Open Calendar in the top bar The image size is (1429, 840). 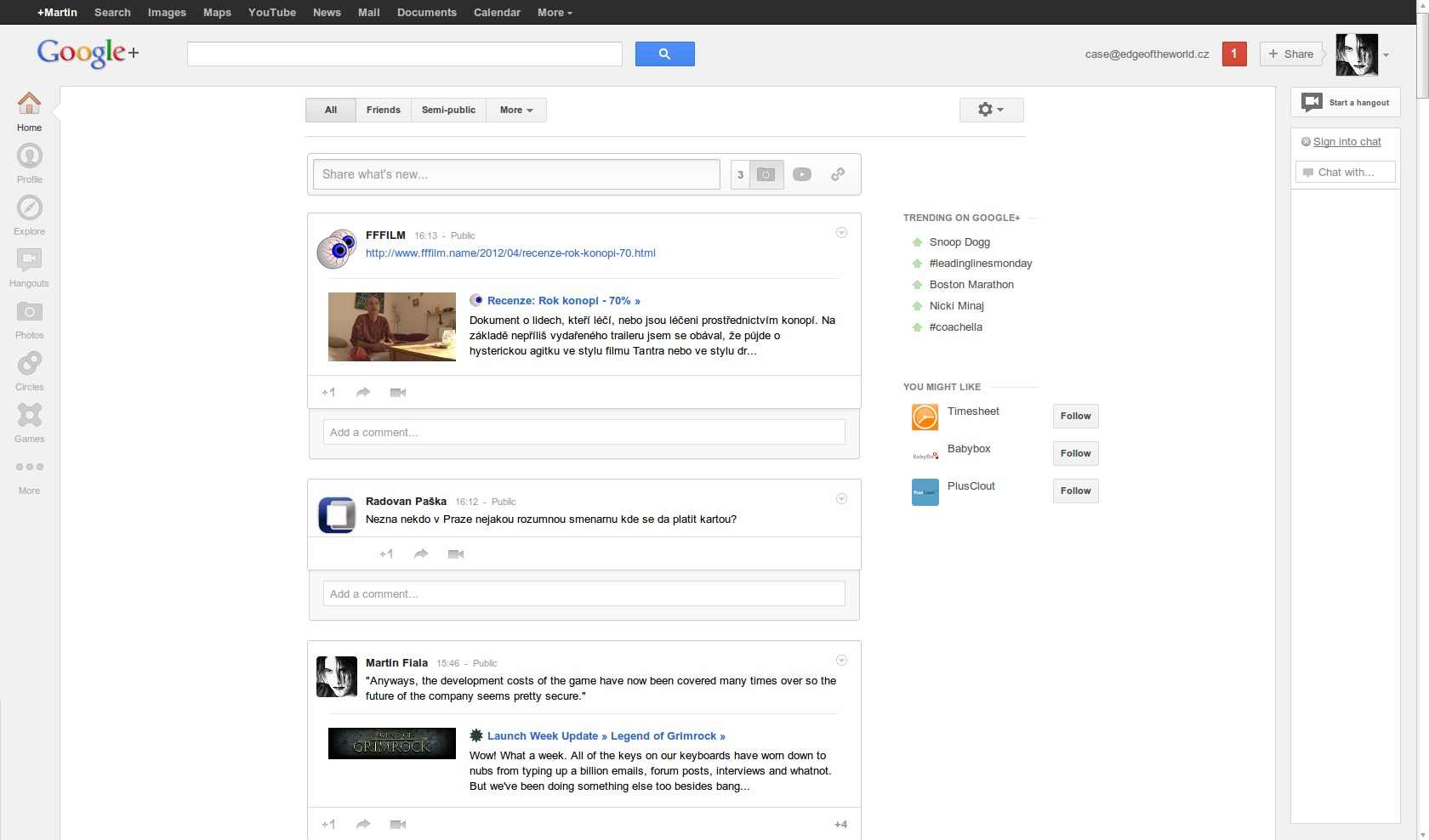click(497, 12)
